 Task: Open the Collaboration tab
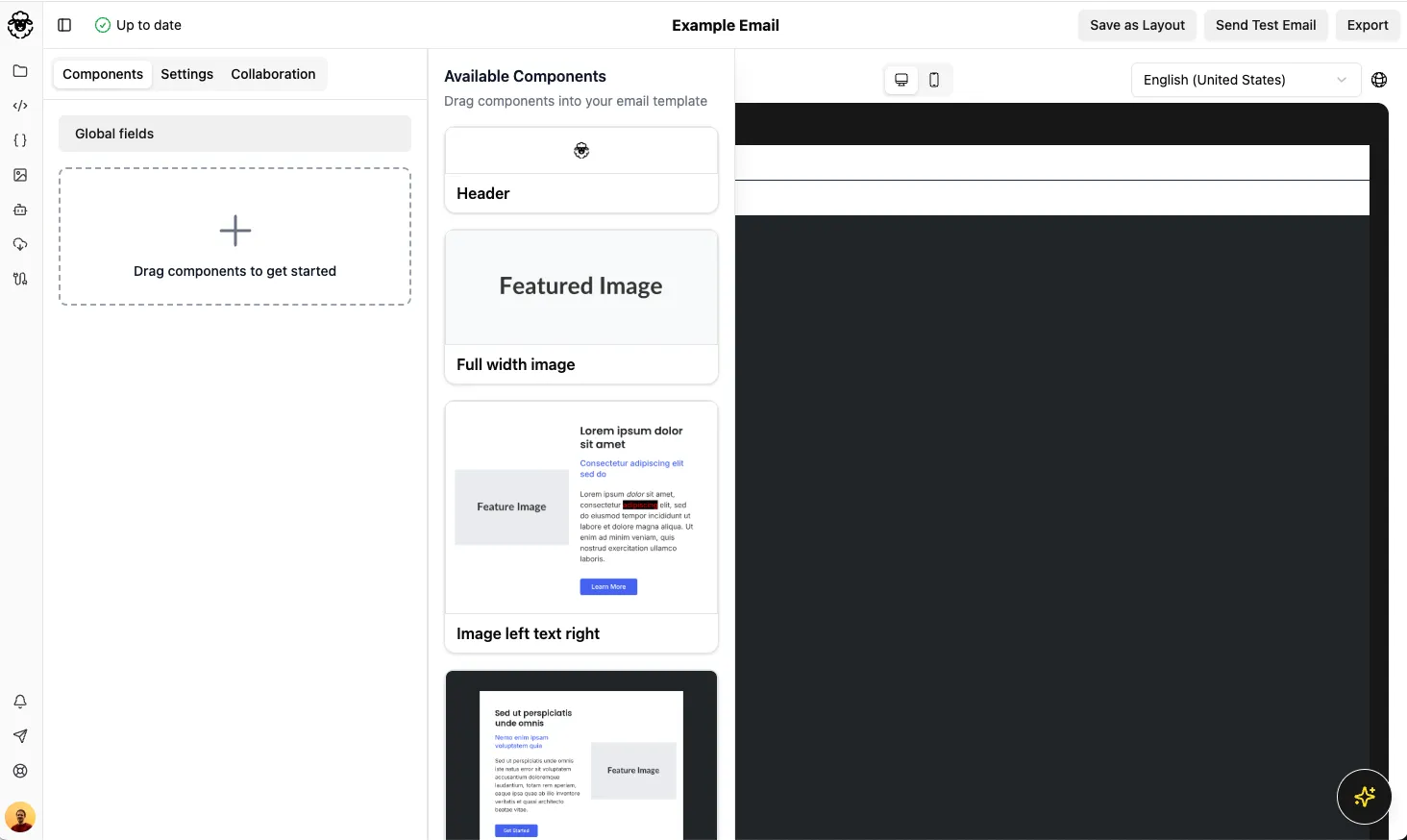(x=273, y=74)
